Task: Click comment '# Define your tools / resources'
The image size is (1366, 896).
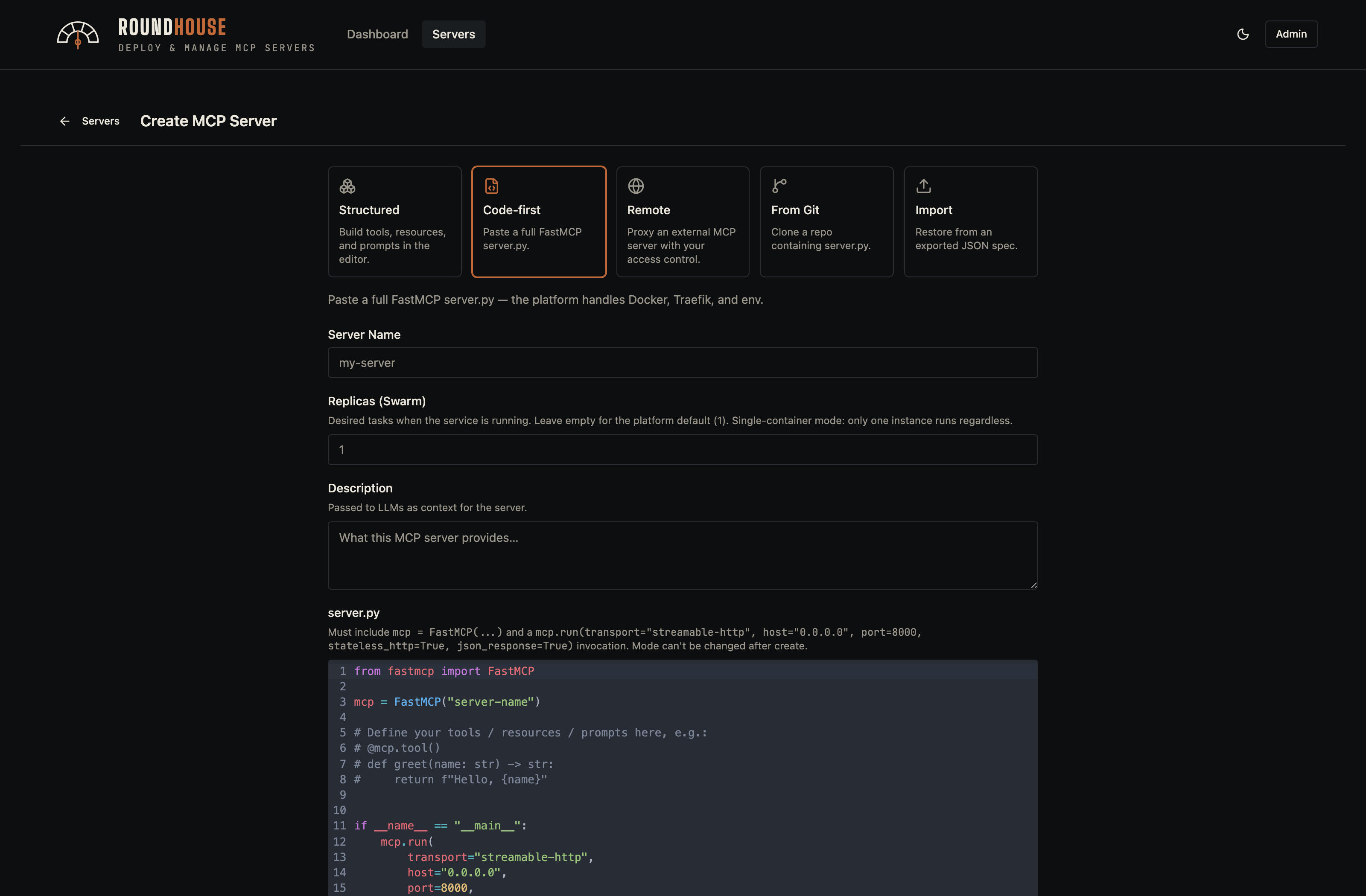Action: 530,733
